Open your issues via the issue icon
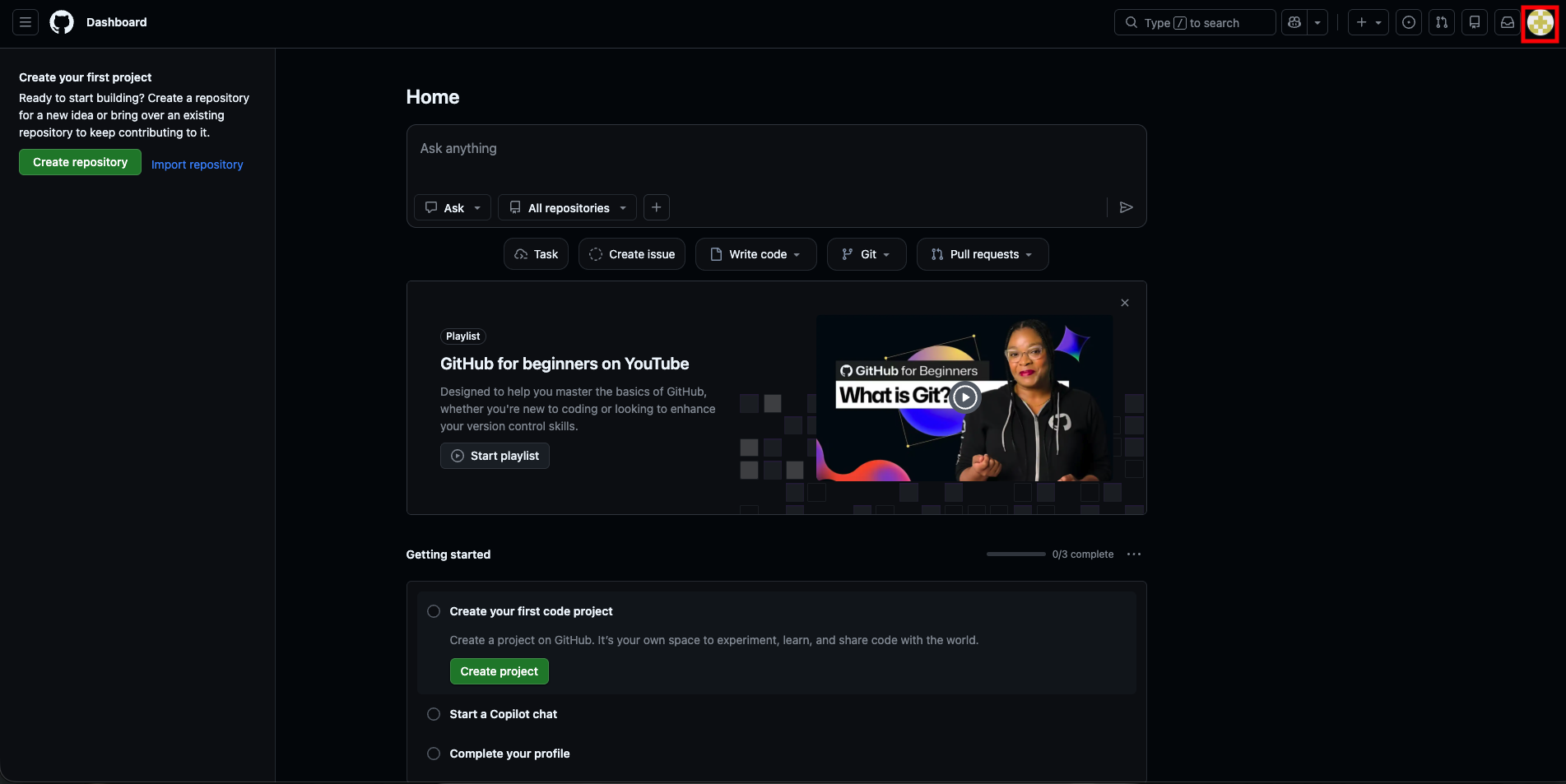This screenshot has height=784, width=1566. 1409,22
